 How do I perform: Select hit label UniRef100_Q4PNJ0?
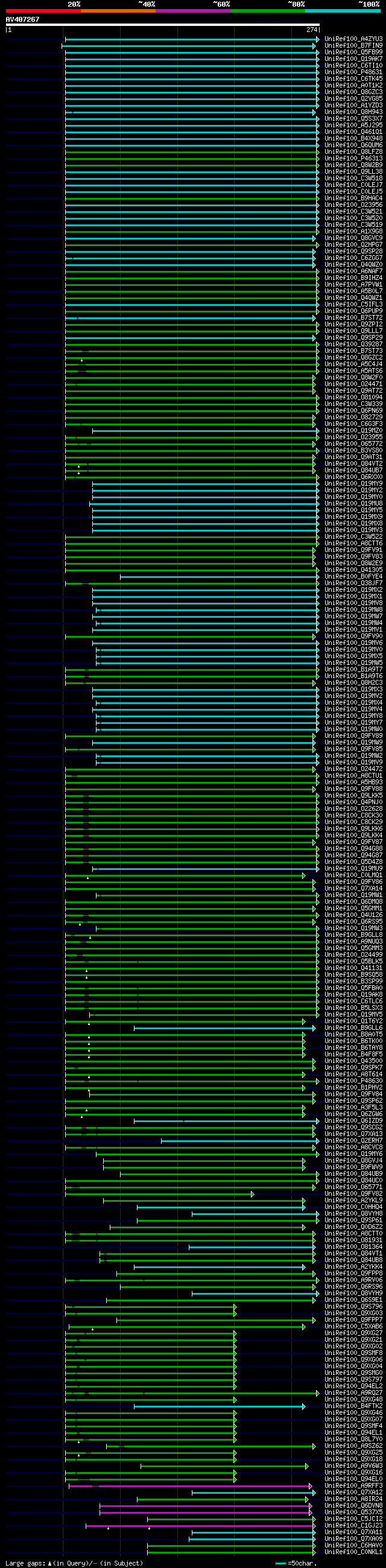pos(353,802)
